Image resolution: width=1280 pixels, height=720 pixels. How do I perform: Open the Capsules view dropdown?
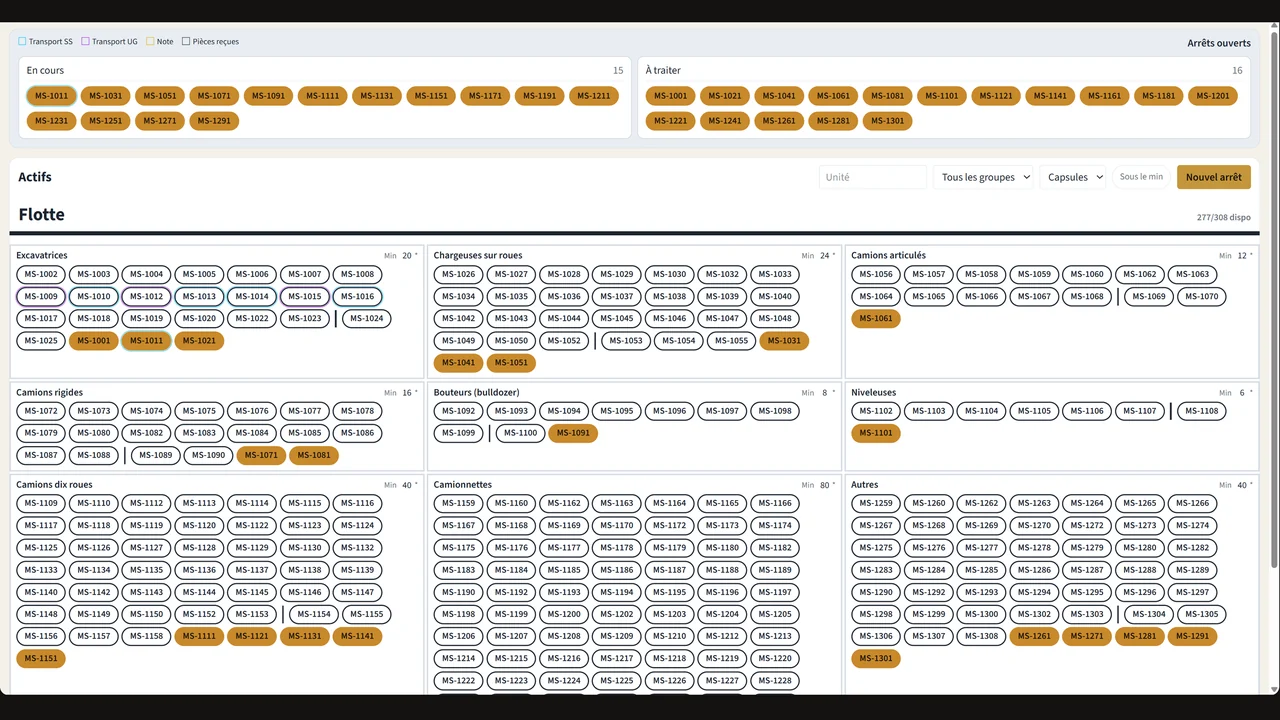[1075, 177]
